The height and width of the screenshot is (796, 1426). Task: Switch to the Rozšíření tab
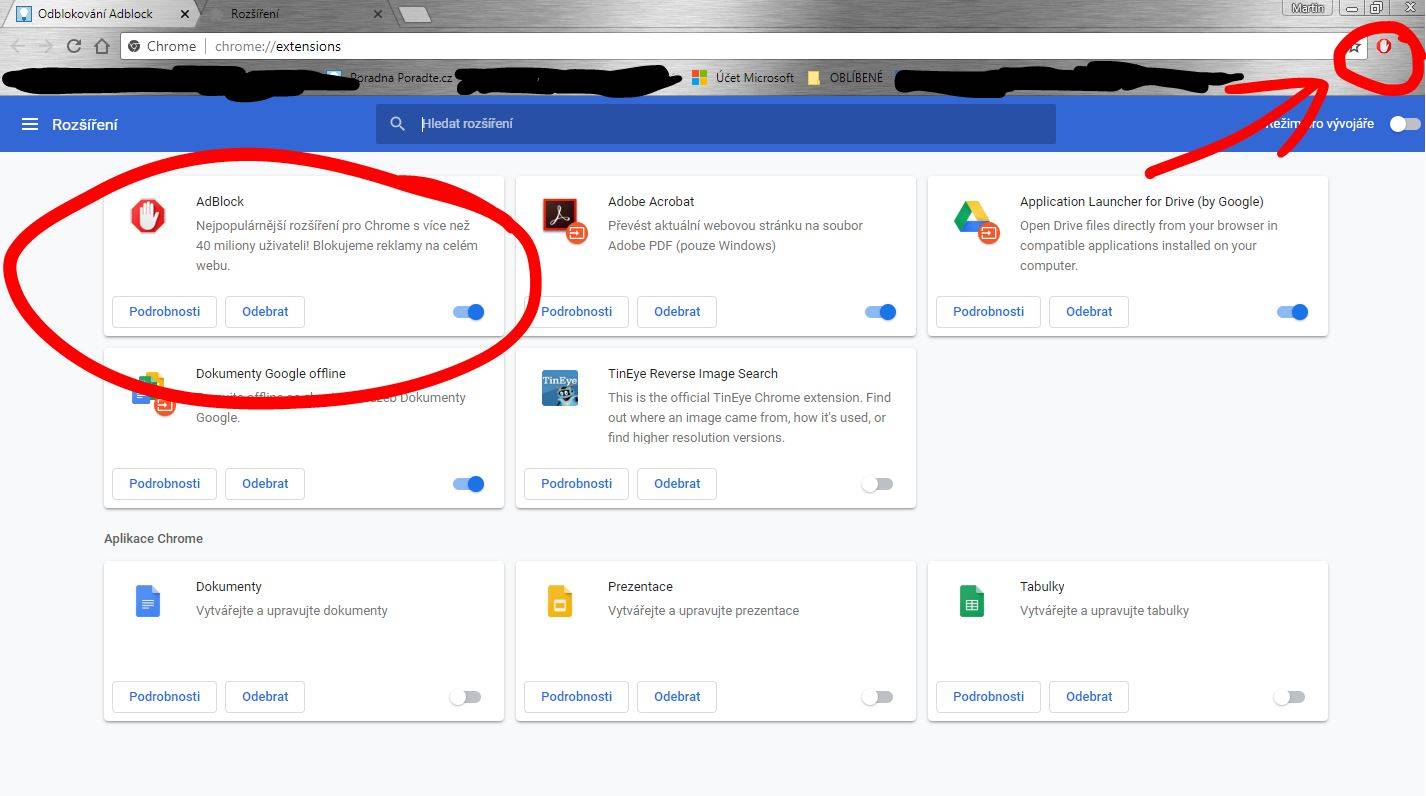point(290,14)
